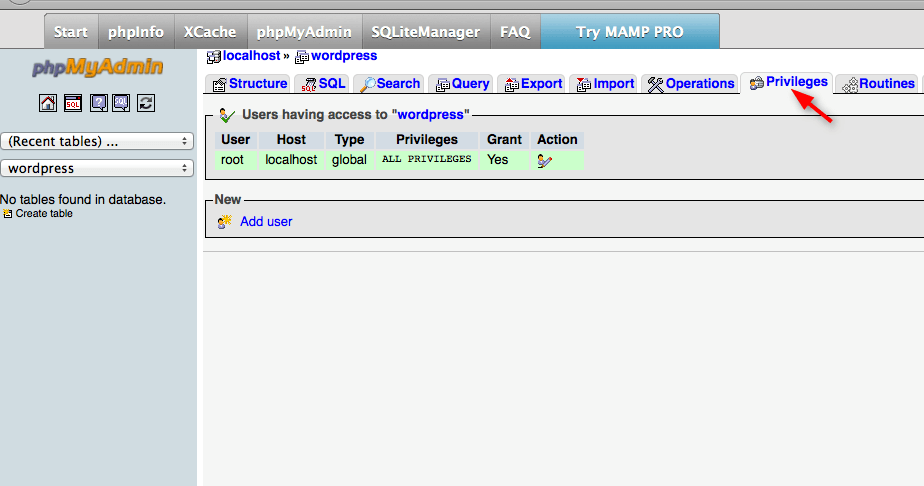
Task: Click the Action column header
Action: [557, 140]
